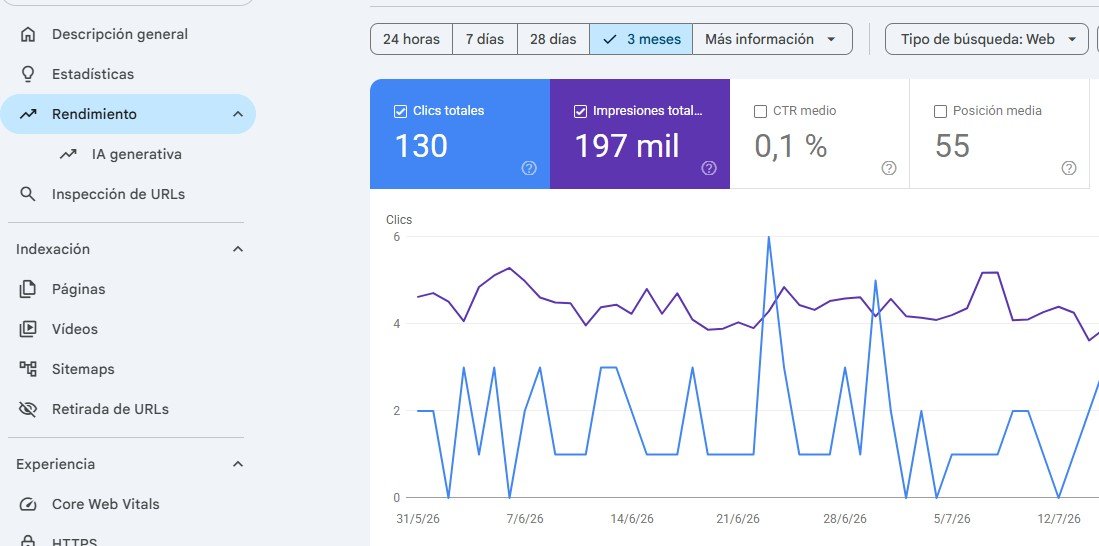Click the Estadísticas lightbulb icon
Screen dimensions: 1099x546
(x=28, y=74)
